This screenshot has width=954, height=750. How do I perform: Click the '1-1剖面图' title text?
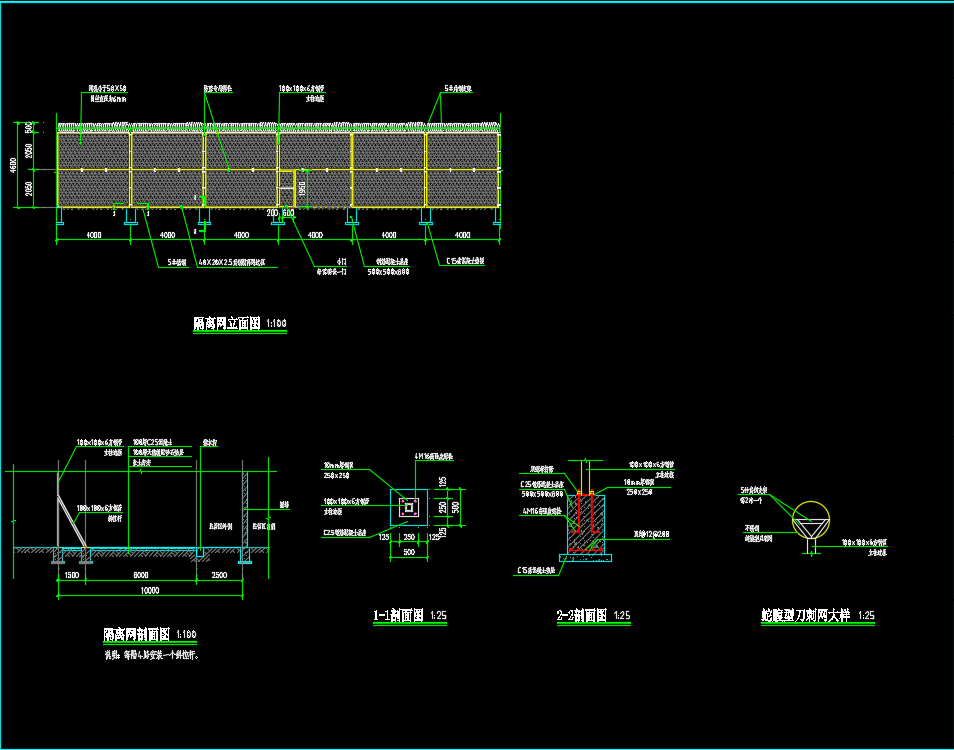click(399, 616)
